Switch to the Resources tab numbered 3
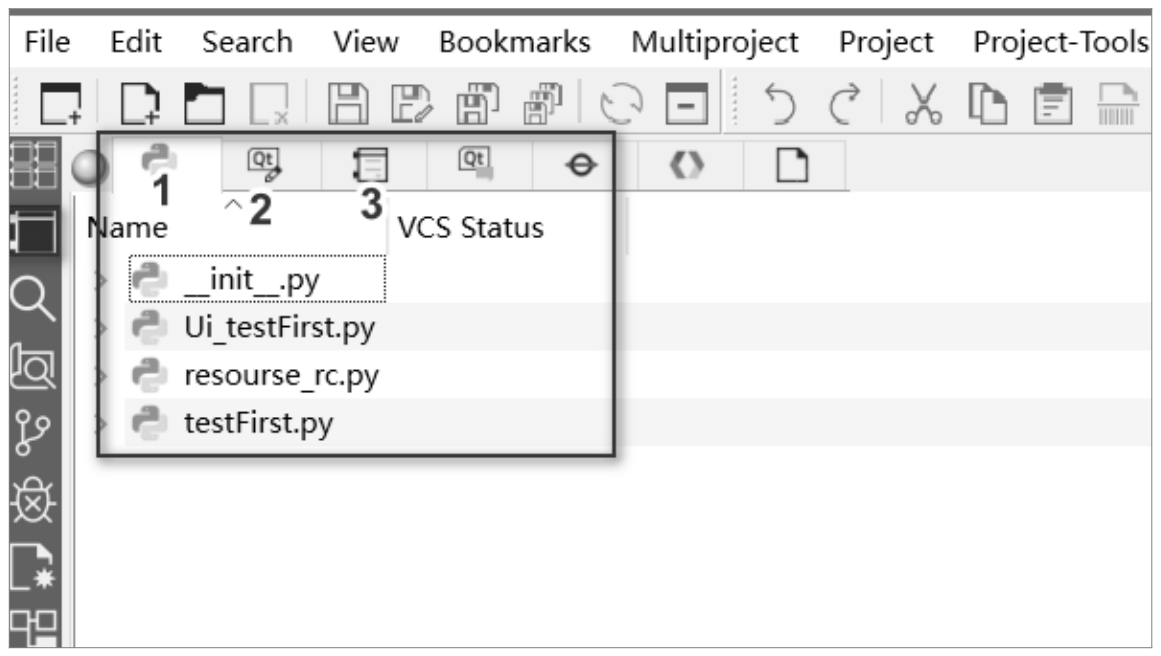This screenshot has height=656, width=1161. click(371, 160)
